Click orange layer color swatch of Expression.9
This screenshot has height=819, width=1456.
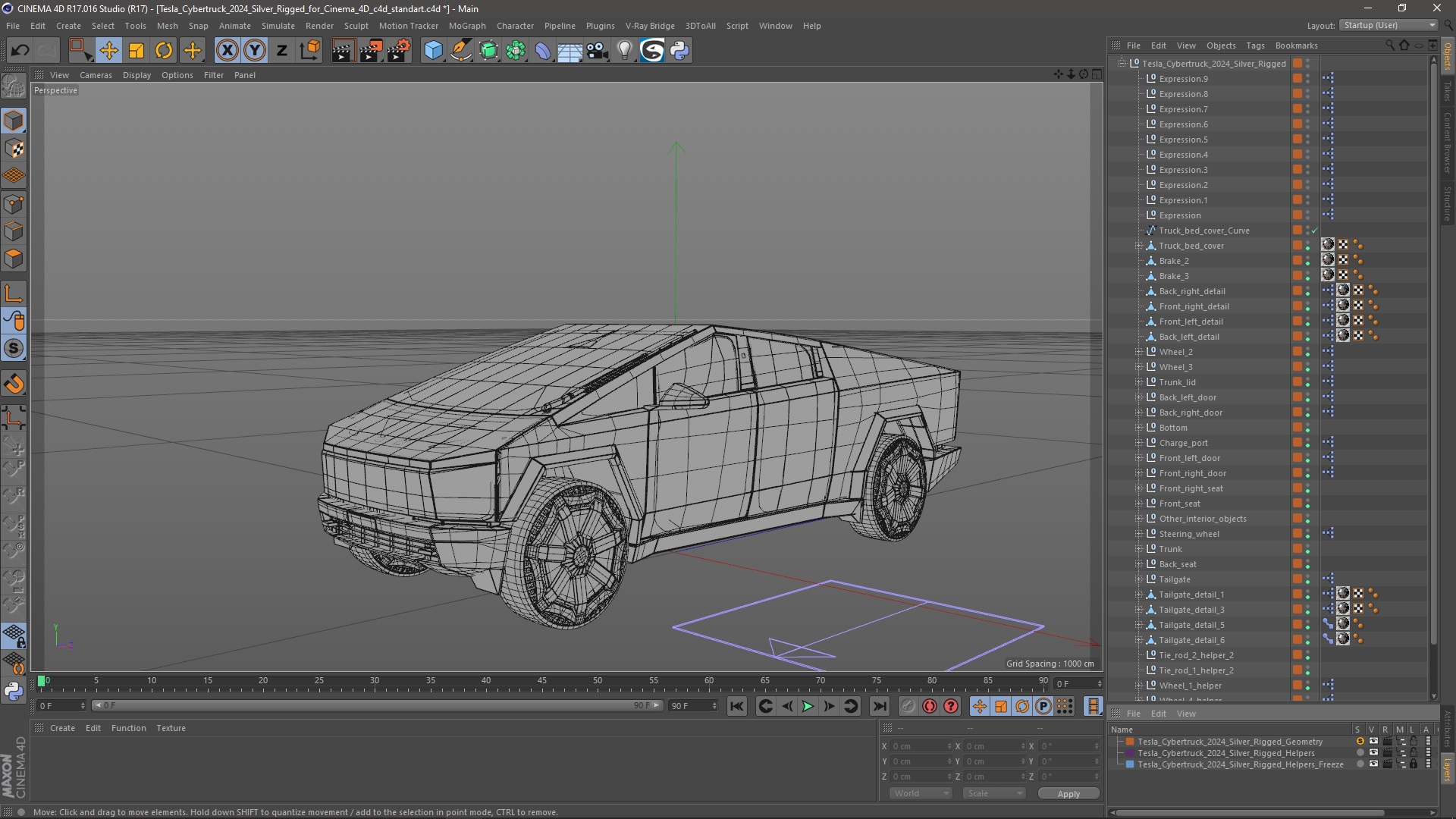pos(1298,79)
